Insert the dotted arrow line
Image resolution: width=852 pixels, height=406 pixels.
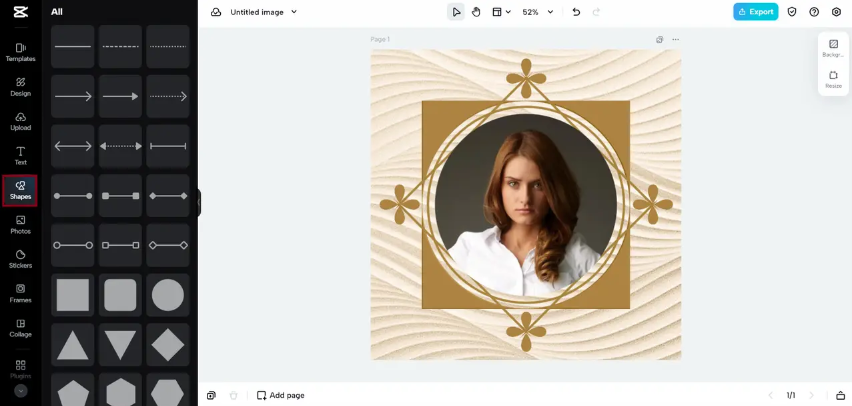coord(168,96)
